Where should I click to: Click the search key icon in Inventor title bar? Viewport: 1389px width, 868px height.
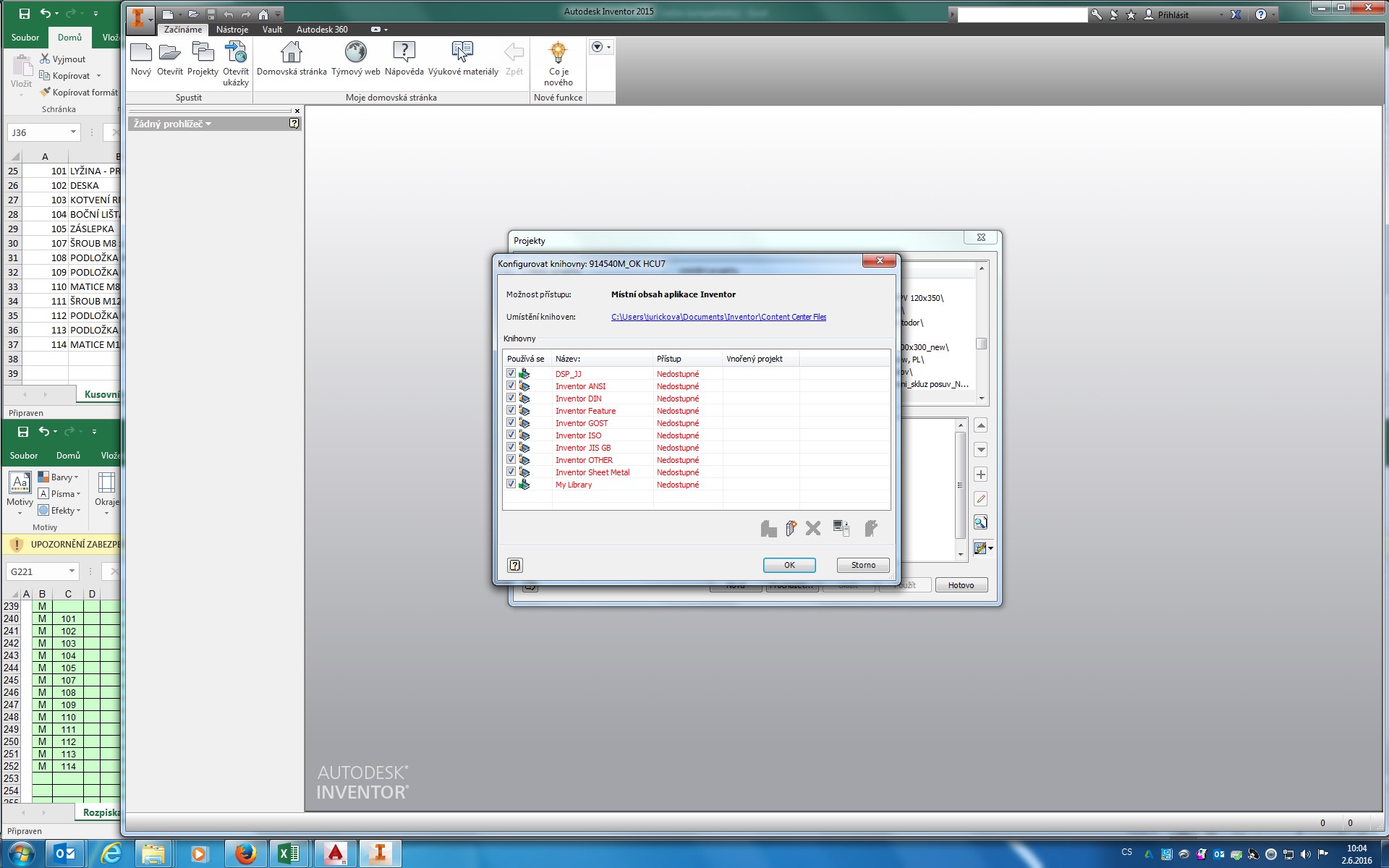tap(1097, 14)
